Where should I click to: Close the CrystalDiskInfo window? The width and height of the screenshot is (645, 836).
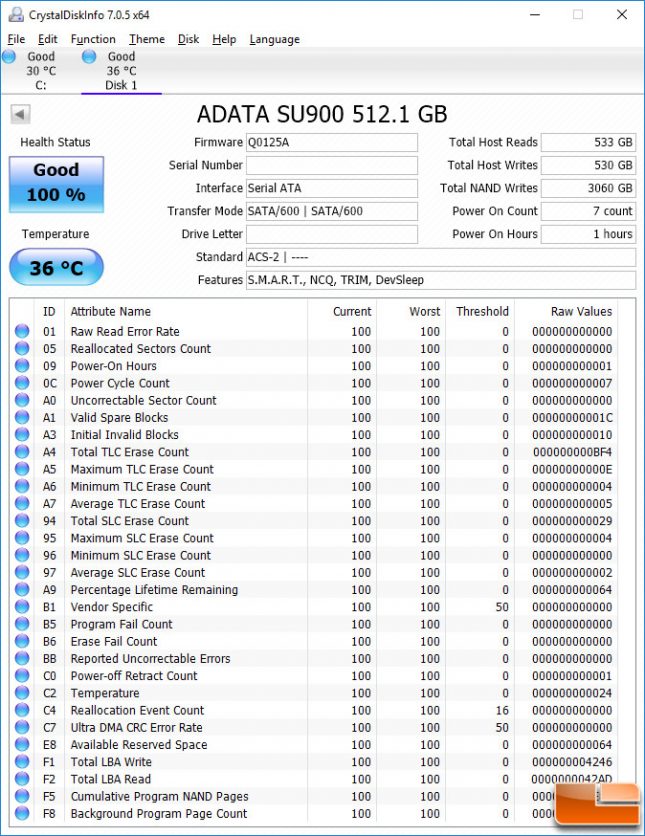(x=622, y=14)
